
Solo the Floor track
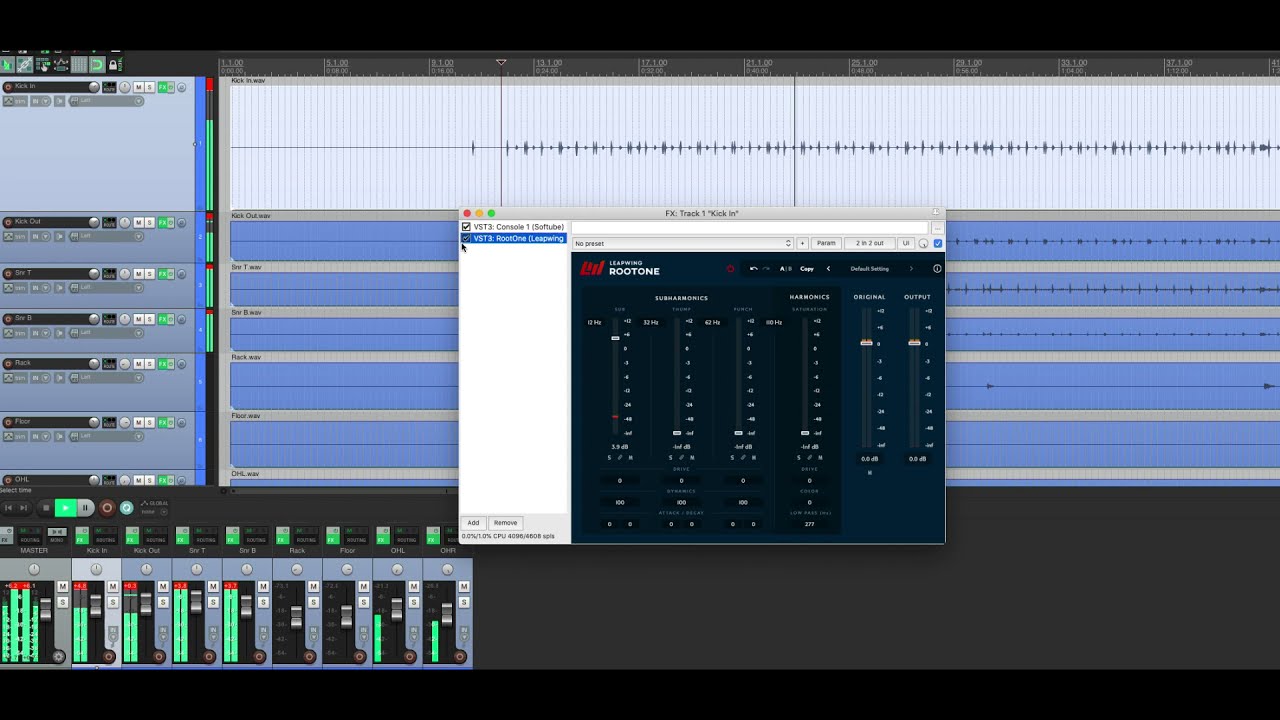tap(149, 422)
